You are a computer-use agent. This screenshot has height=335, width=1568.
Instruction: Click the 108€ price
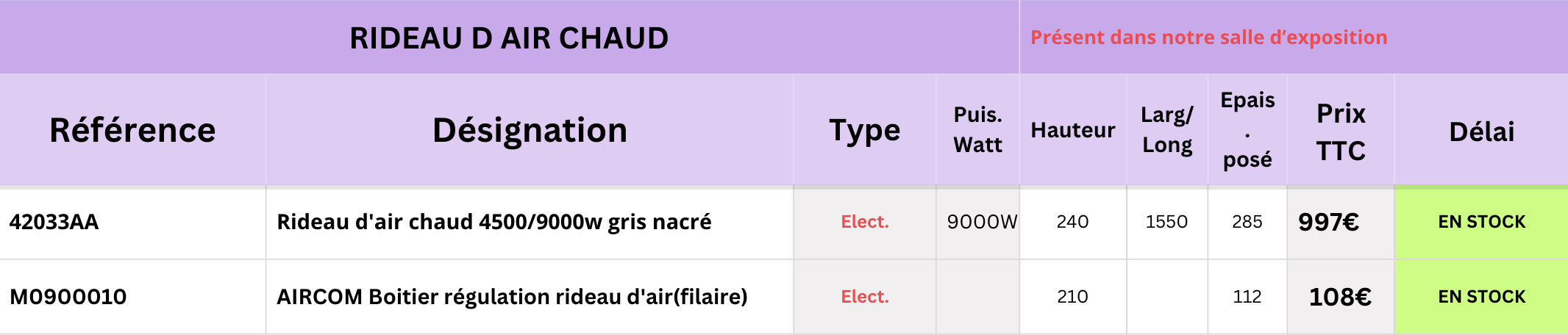[x=1340, y=297]
